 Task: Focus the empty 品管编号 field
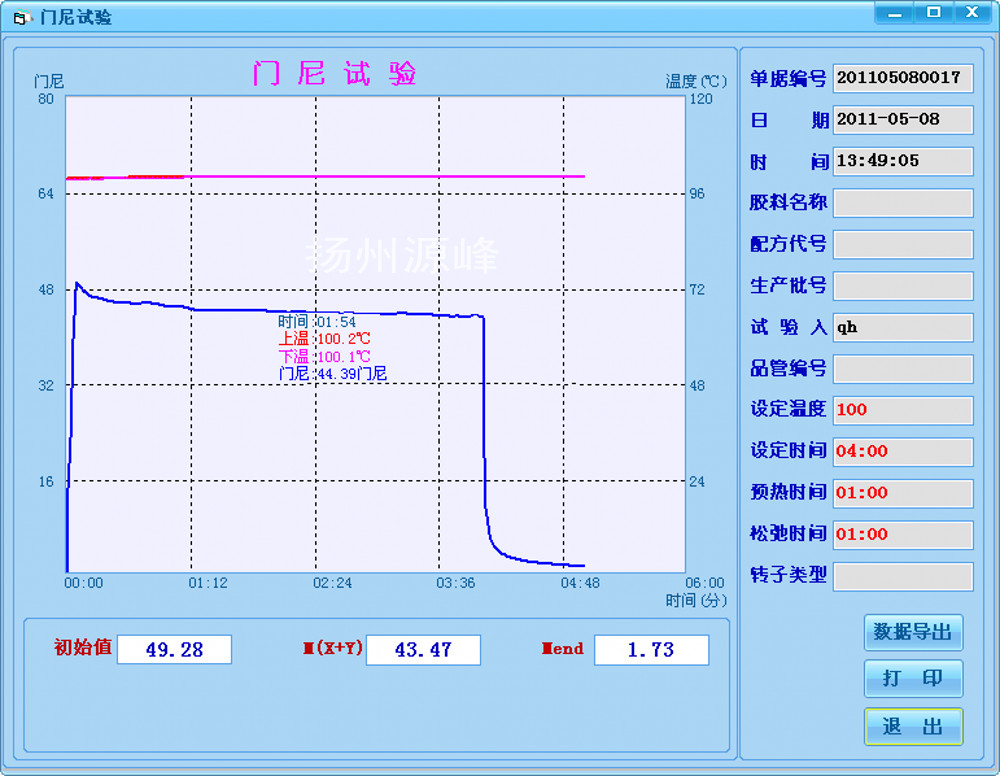[903, 369]
